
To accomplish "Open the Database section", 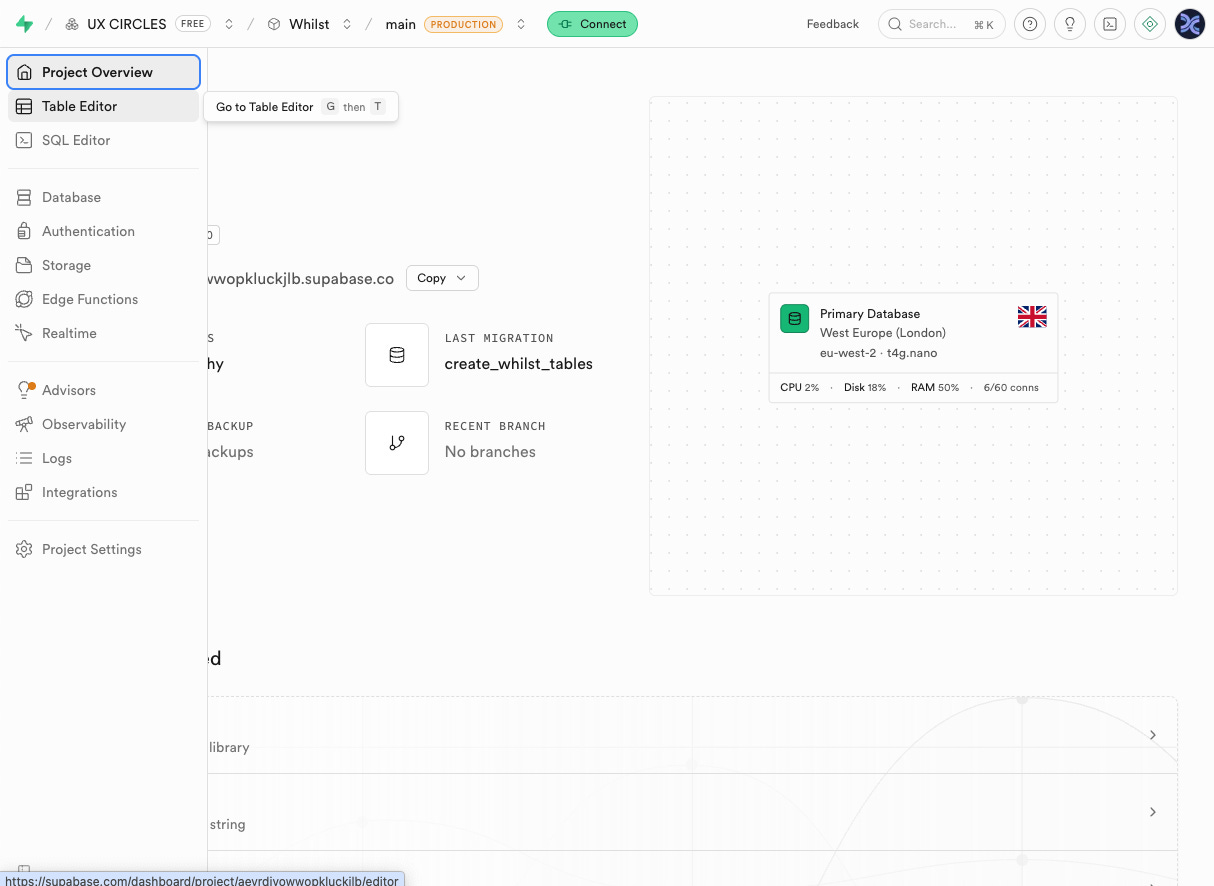I will click(x=104, y=197).
